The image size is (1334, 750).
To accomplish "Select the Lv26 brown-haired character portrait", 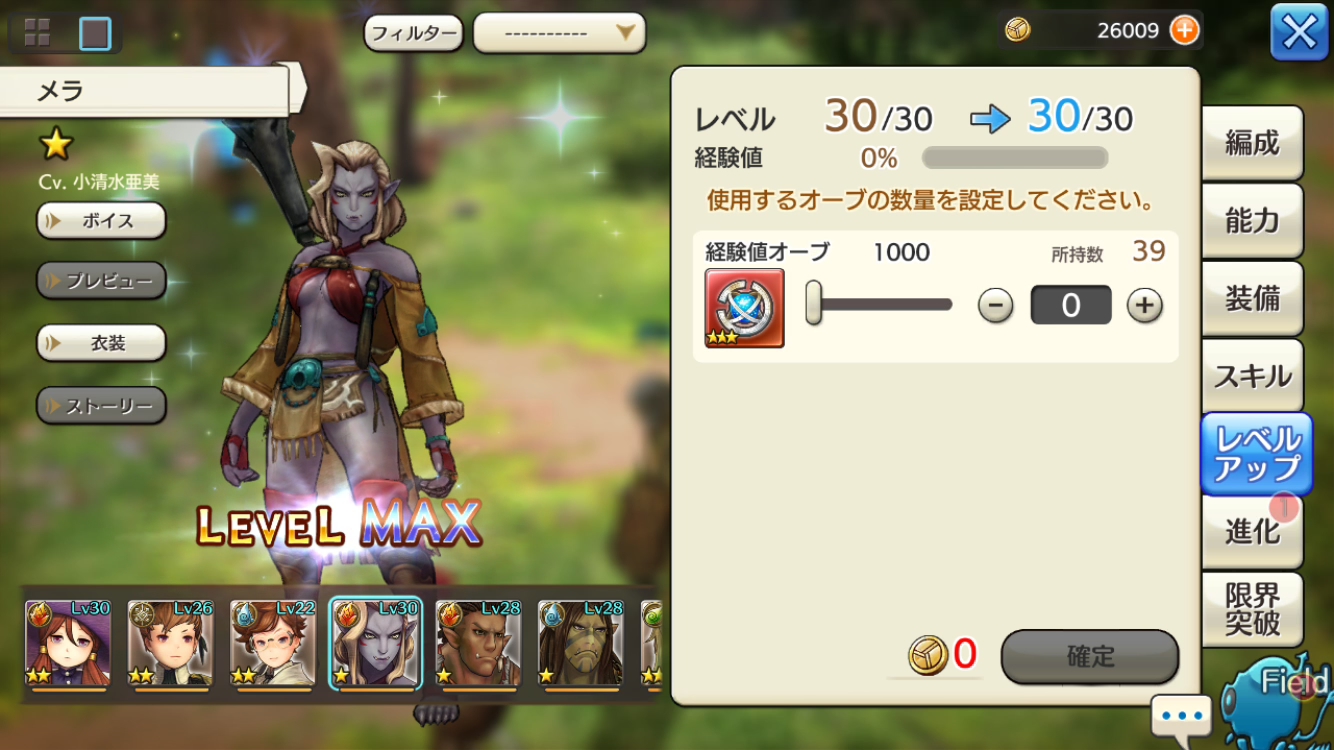I will 170,644.
